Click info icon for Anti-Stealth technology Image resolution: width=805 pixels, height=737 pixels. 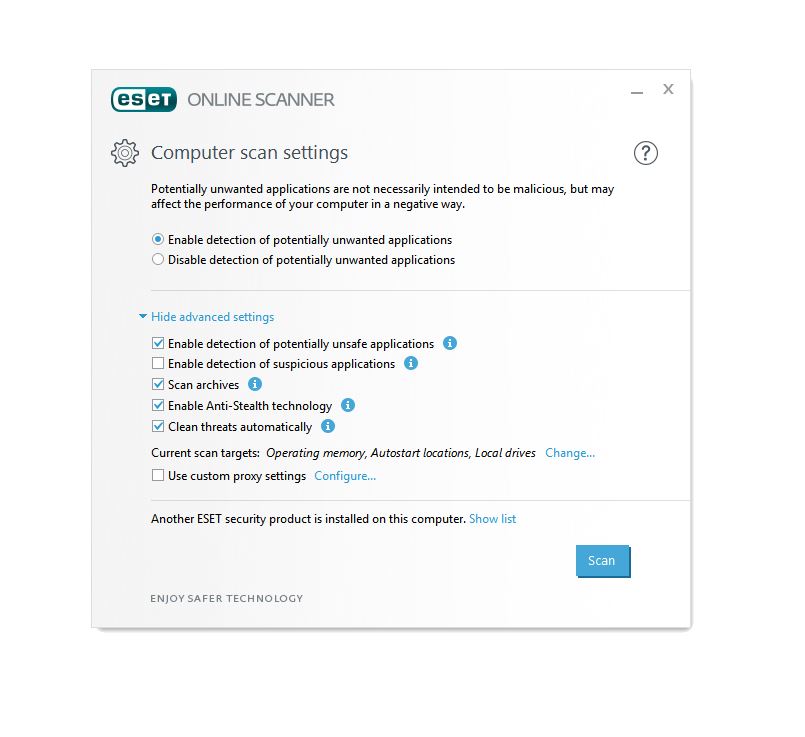348,405
